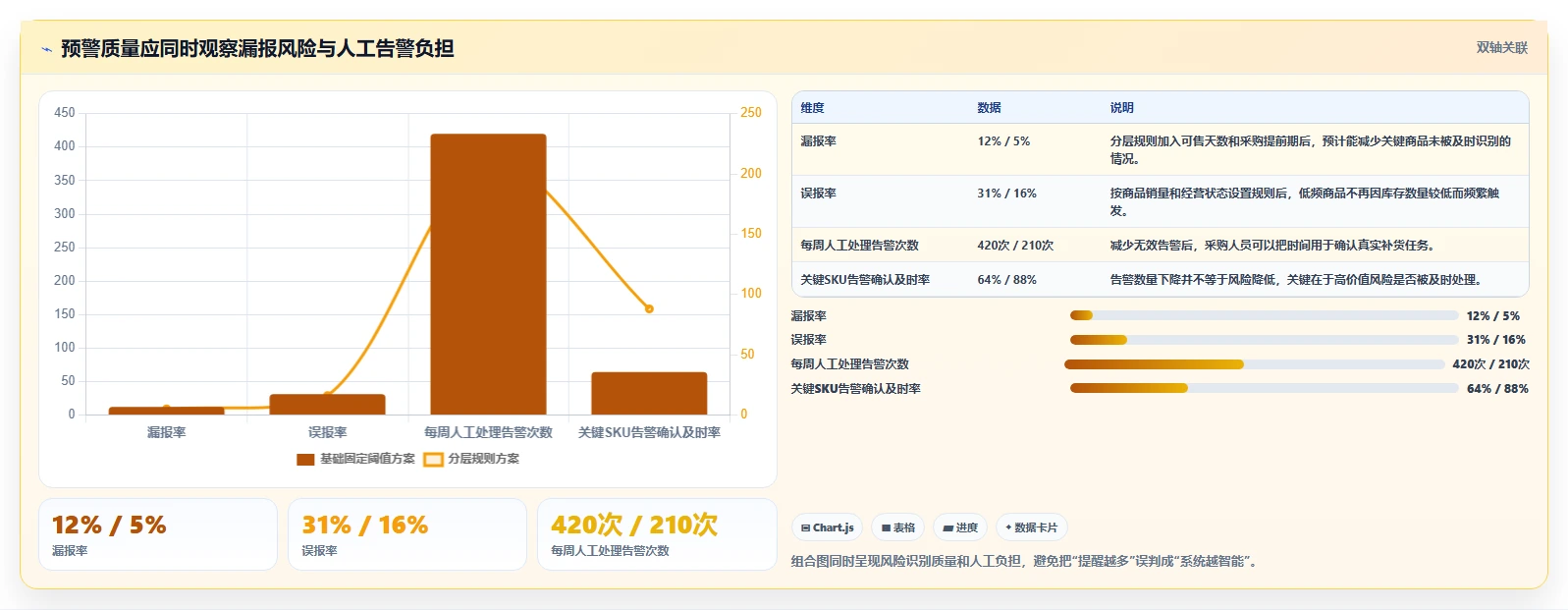Image resolution: width=1568 pixels, height=610 pixels.
Task: Click the 每周人工处理告警次数 progress bar
Action: coord(1255,364)
